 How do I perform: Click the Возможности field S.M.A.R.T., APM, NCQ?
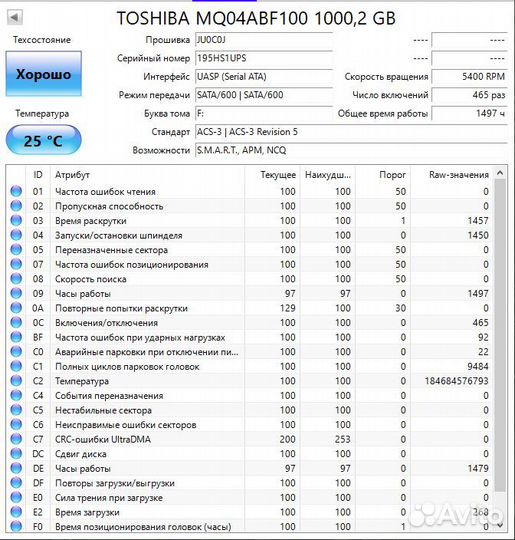[x=351, y=150]
